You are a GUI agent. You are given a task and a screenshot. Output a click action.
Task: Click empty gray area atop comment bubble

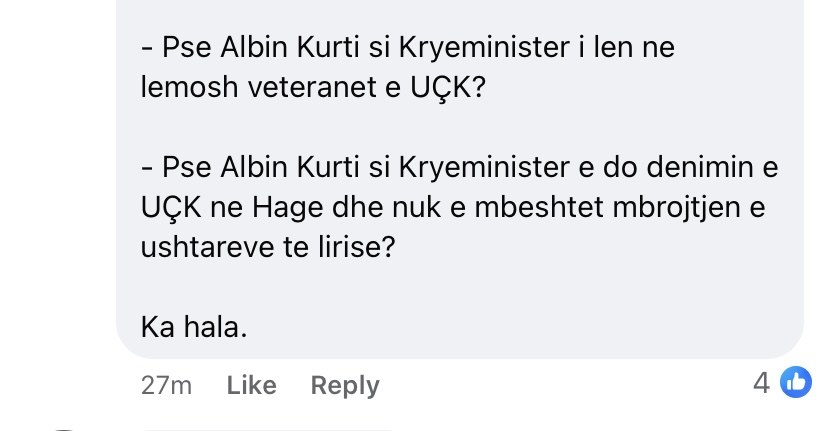tap(460, 12)
